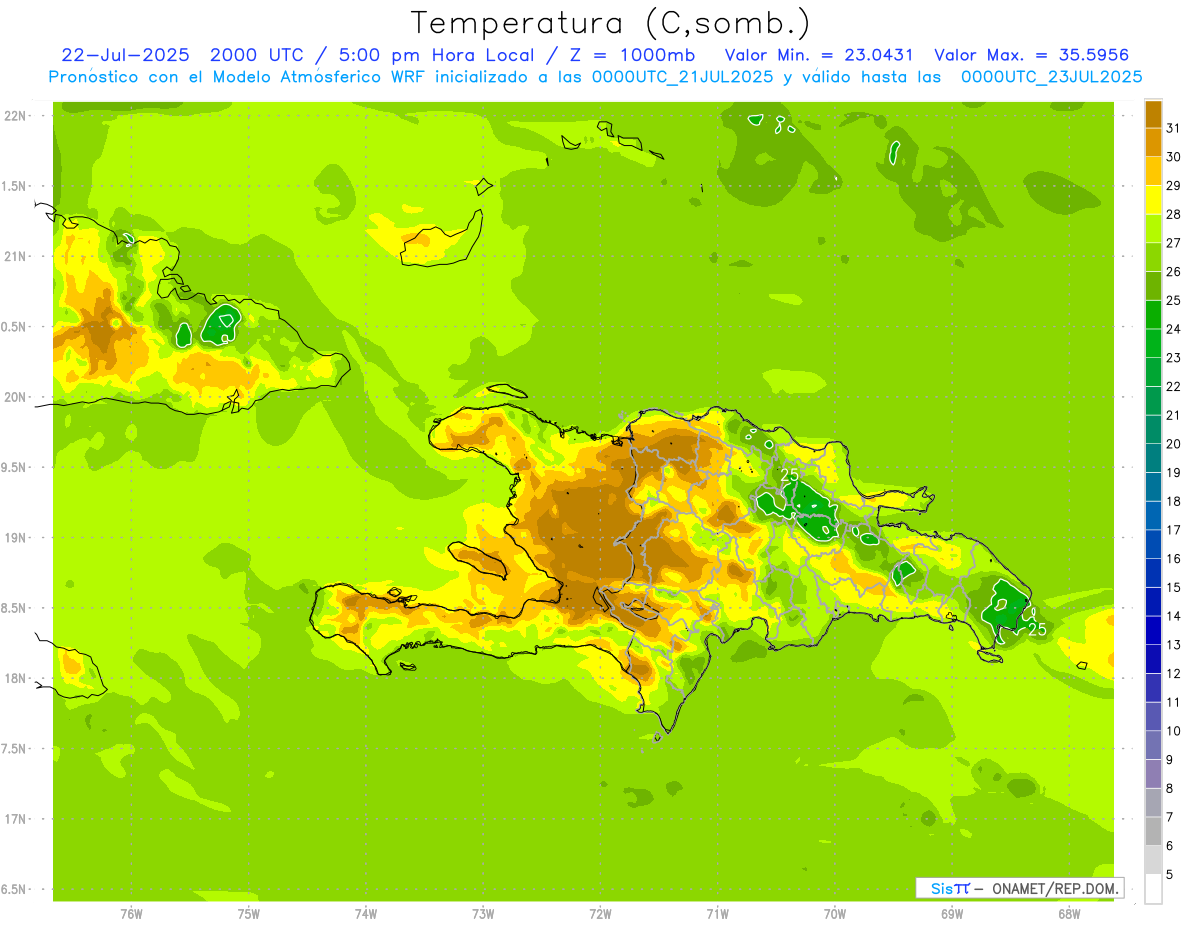This screenshot has width=1200, height=927.
Task: Click the legend value '11'
Action: 1174,702
